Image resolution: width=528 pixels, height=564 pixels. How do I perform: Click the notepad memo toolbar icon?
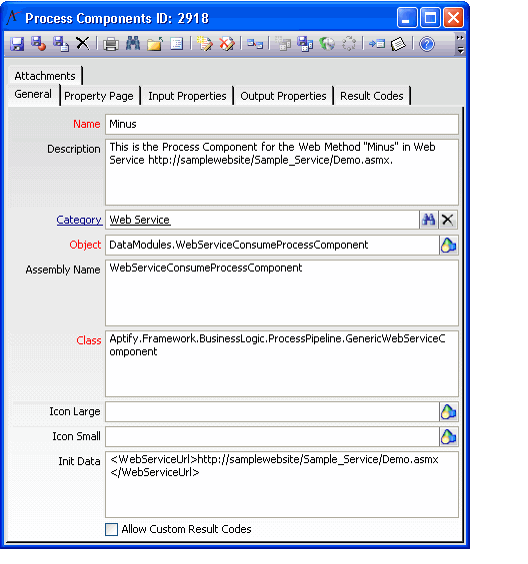[398, 44]
